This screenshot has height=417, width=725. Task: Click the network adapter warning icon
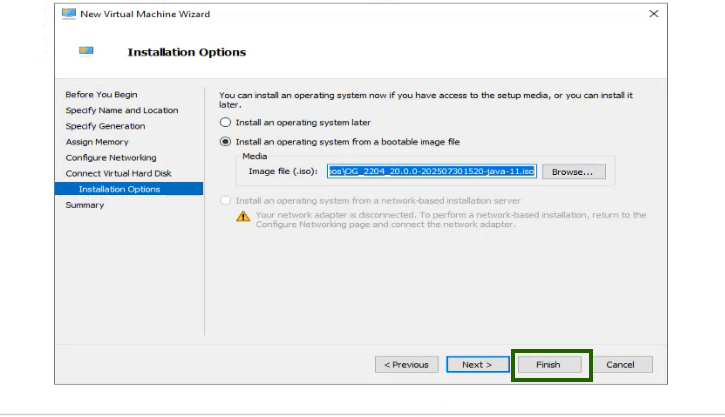coord(243,216)
